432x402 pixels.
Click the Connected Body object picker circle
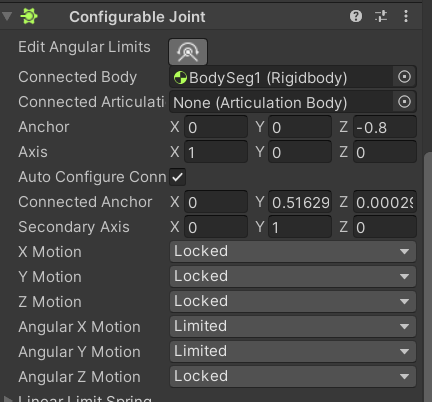[404, 77]
